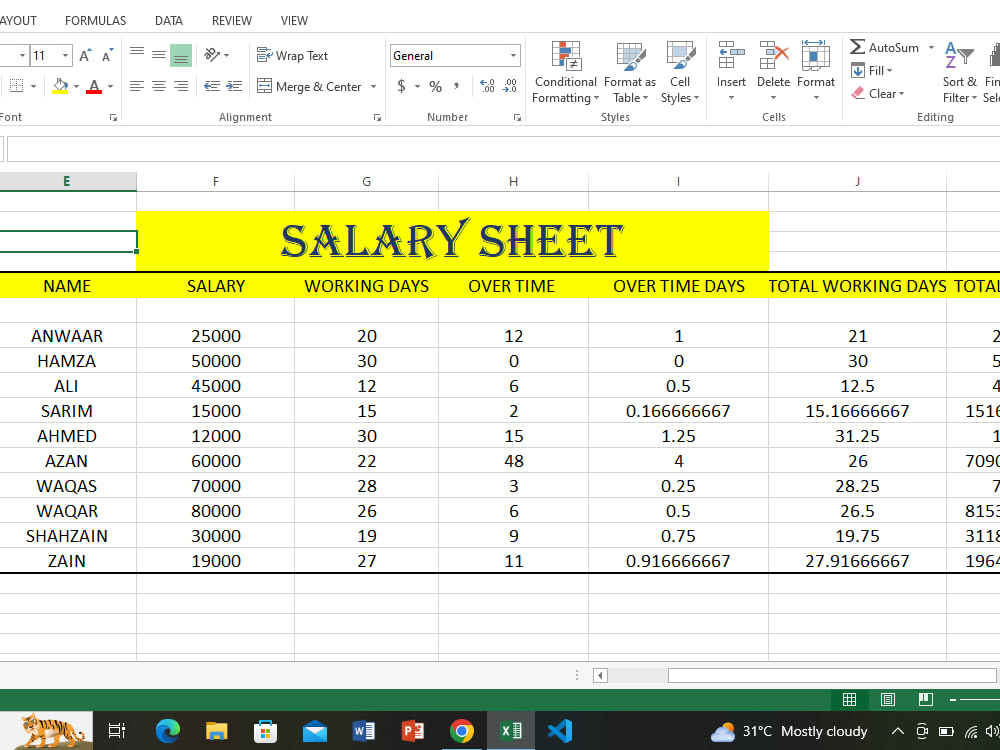
Task: Click the zoom out minus button
Action: 953,700
